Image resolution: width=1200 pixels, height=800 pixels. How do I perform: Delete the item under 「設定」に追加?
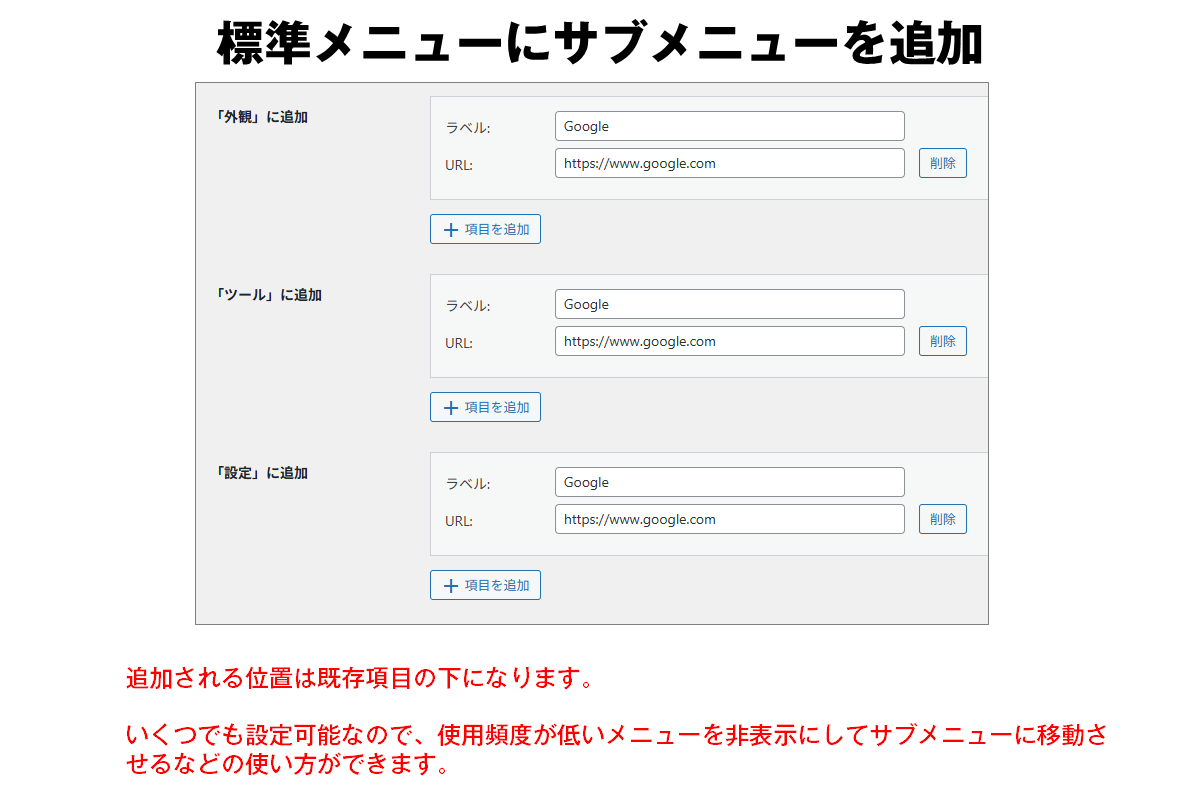(x=943, y=519)
